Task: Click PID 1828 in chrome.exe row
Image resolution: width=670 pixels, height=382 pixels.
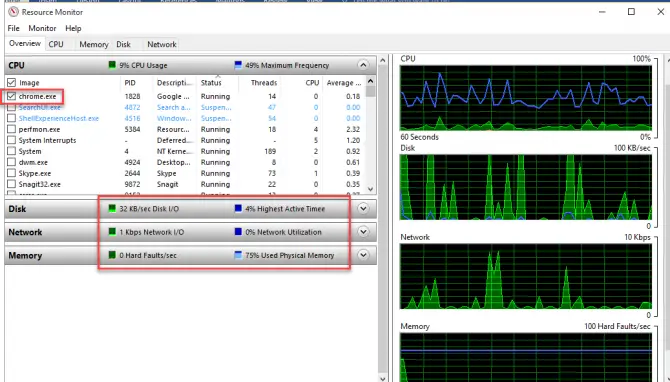Action: pos(132,96)
